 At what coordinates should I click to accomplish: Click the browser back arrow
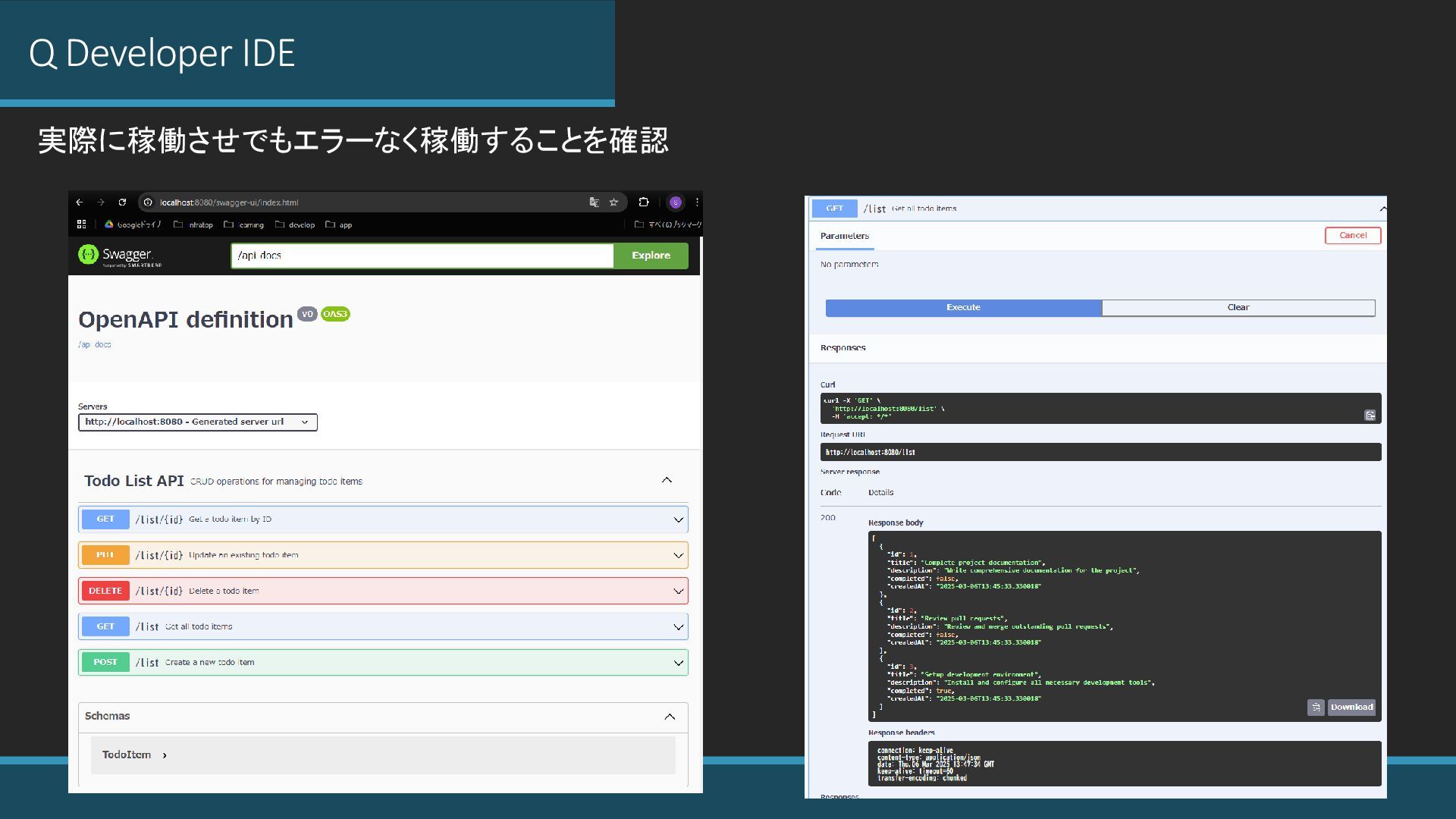[80, 202]
